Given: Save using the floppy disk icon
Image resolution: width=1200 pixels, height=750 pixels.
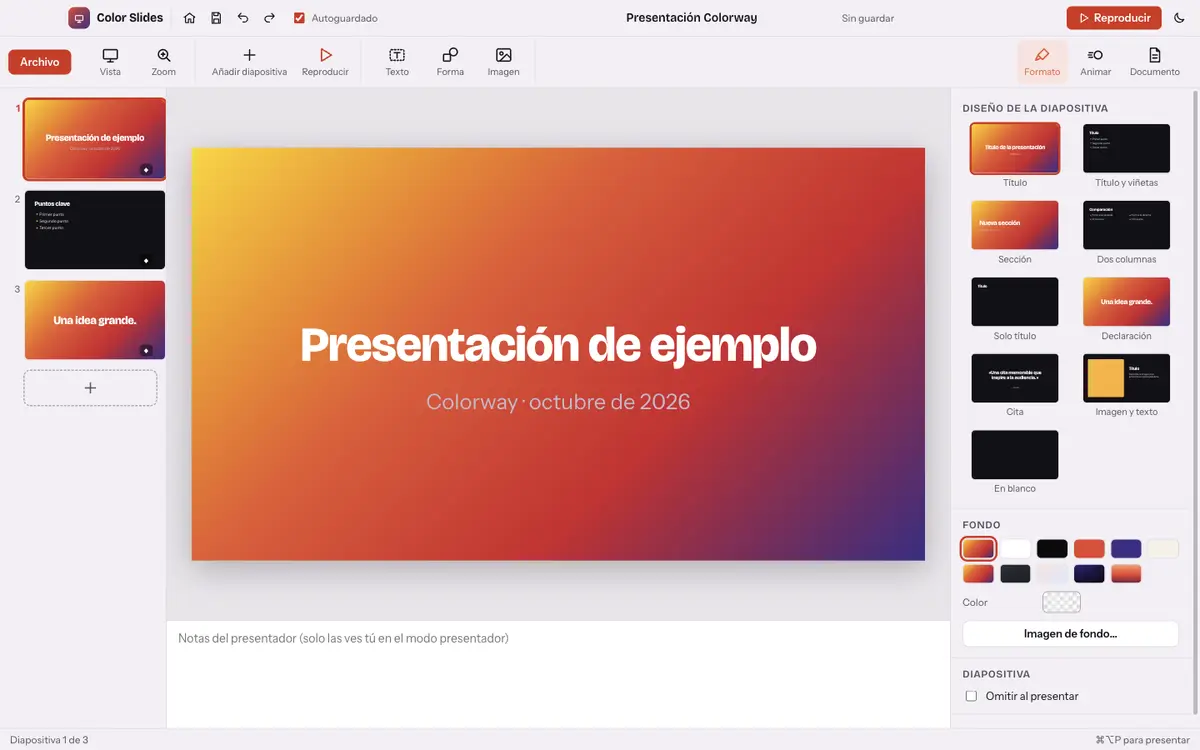Looking at the screenshot, I should (x=217, y=18).
